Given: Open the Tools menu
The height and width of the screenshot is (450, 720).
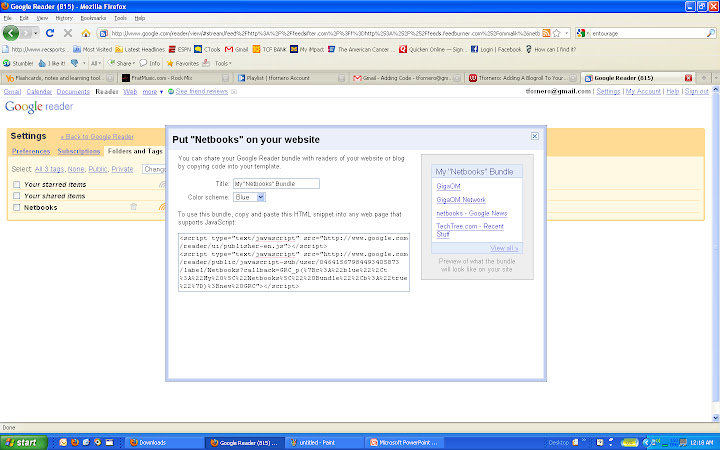Looking at the screenshot, I should [120, 18].
